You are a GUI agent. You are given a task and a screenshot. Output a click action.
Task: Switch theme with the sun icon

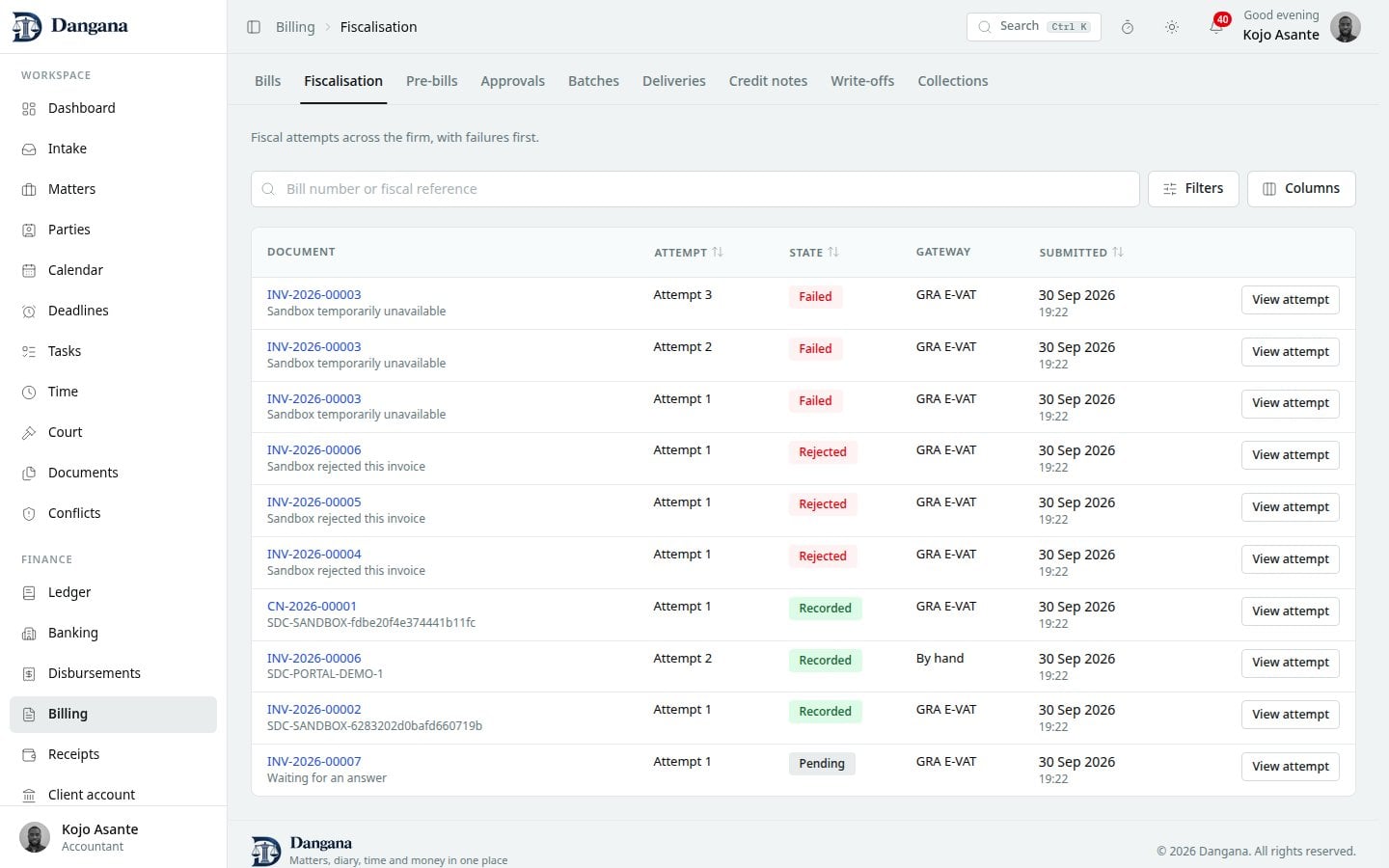(1172, 27)
